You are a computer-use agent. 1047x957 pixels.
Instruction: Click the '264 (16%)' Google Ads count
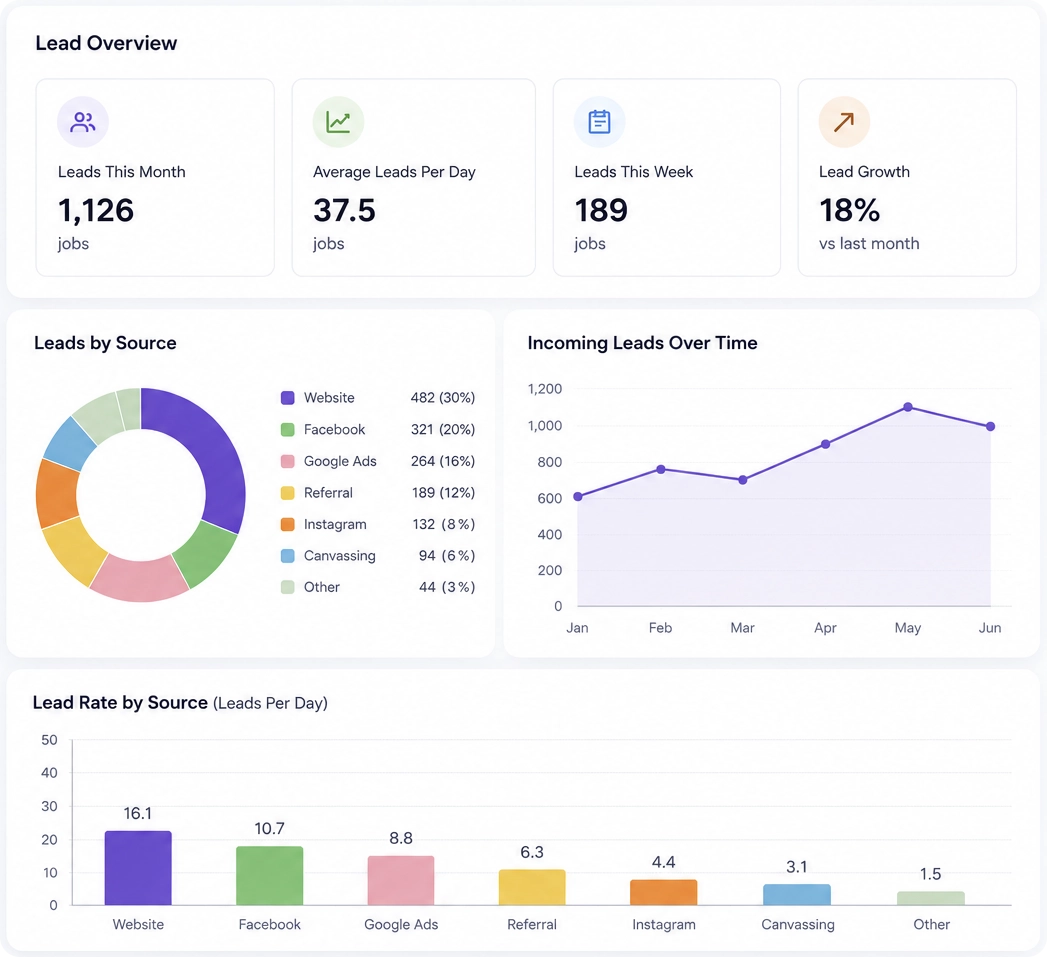tap(443, 461)
